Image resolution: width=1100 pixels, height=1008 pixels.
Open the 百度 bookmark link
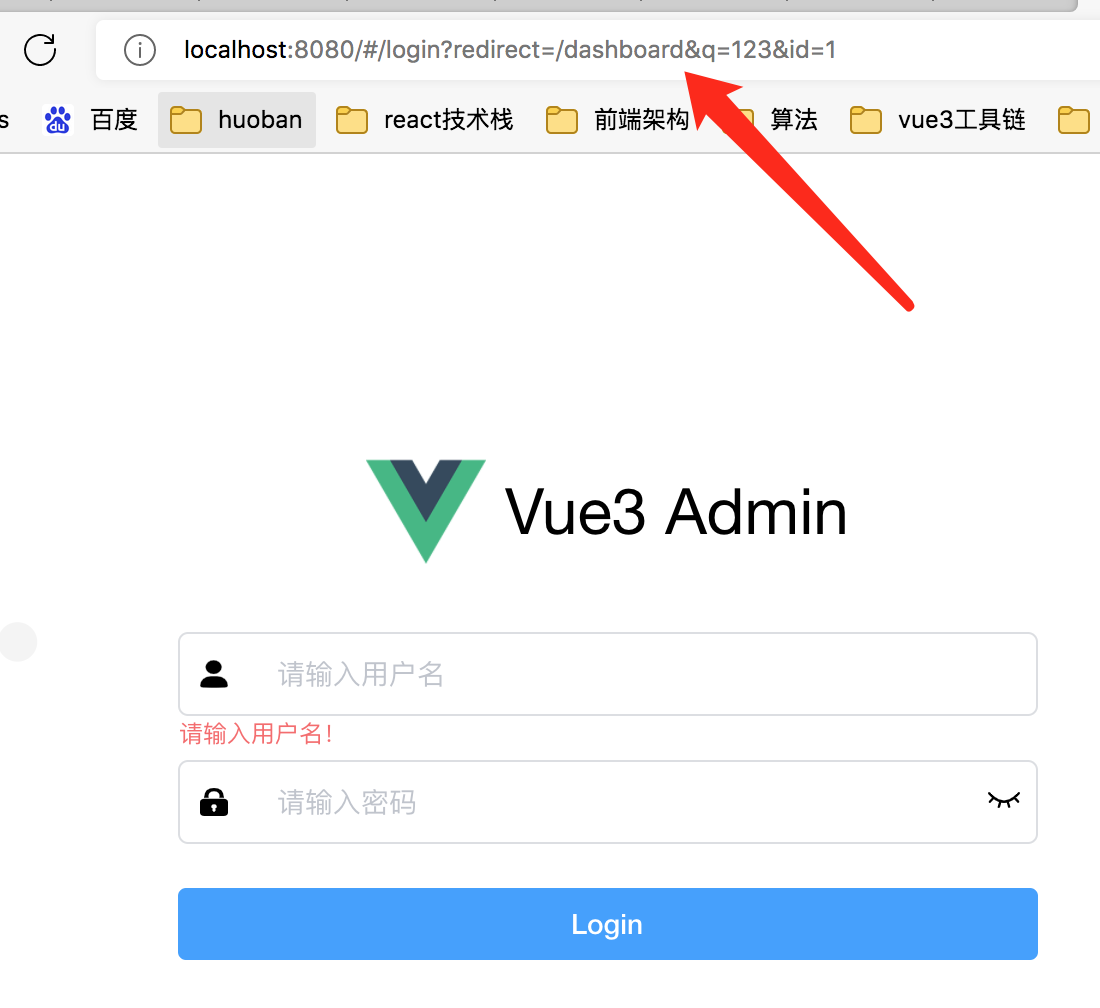(x=90, y=120)
